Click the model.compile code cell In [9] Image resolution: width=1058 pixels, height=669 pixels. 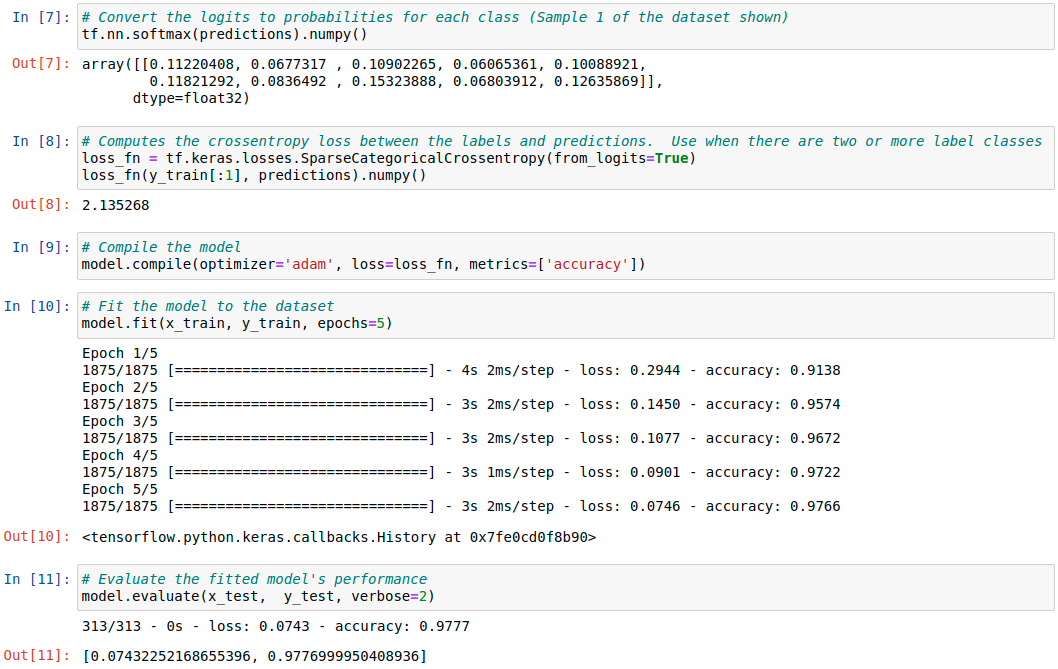click(565, 256)
